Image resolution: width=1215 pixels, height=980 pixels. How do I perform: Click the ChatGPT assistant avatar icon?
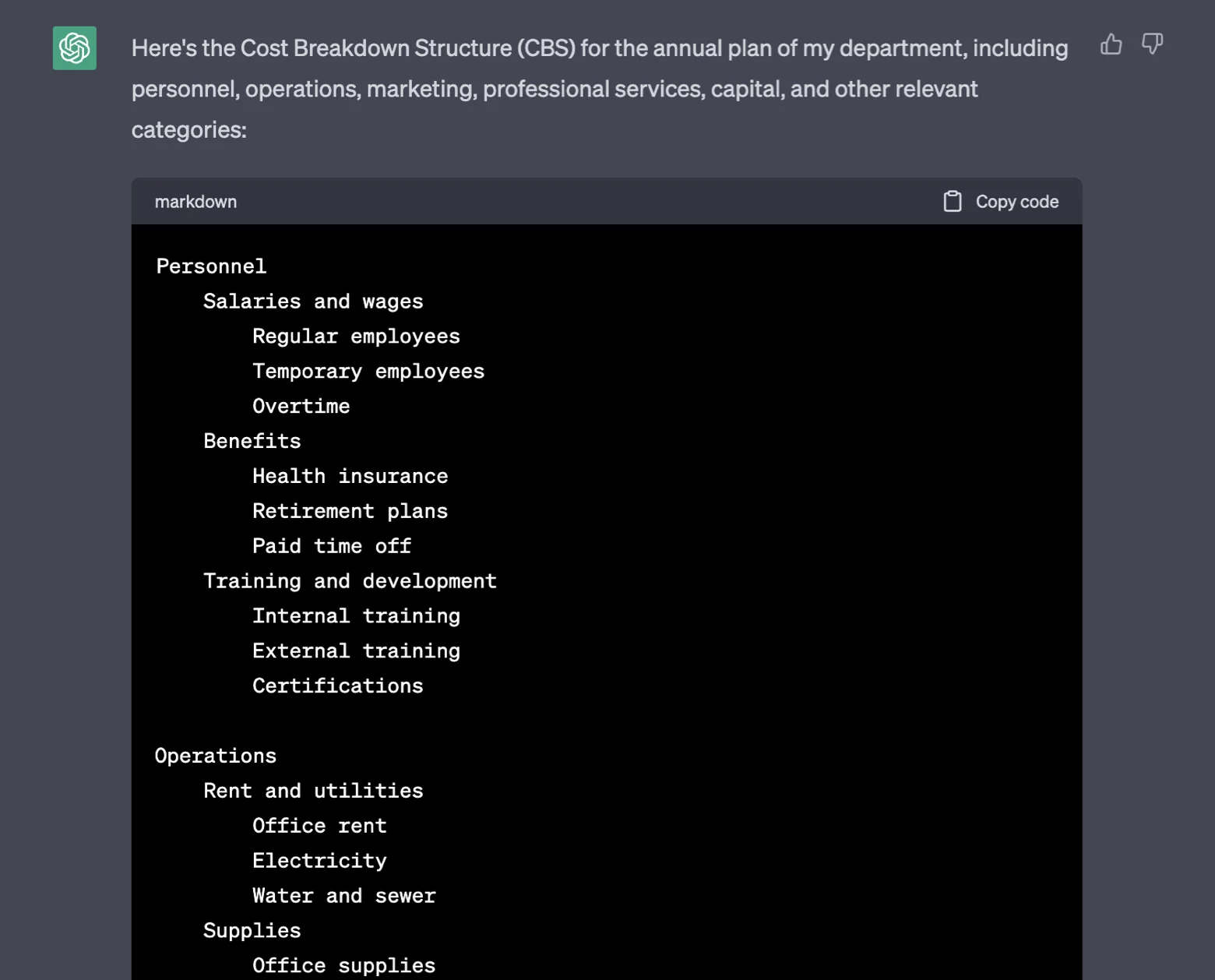tap(74, 49)
